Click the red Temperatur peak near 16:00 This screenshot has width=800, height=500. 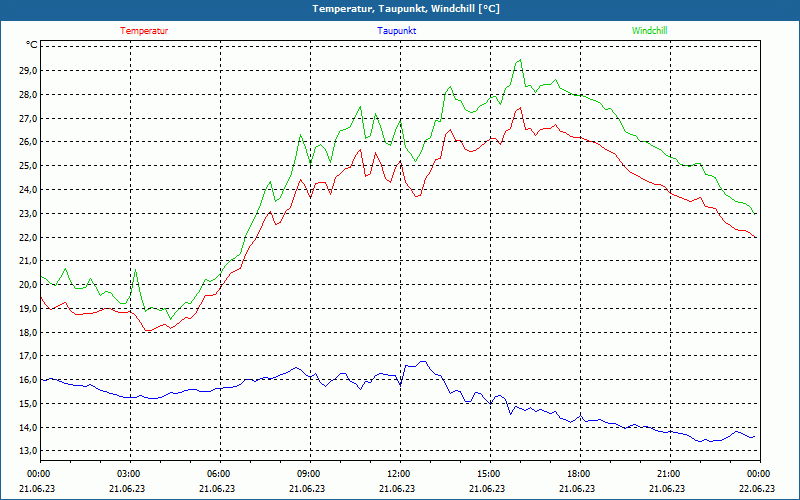[x=520, y=108]
